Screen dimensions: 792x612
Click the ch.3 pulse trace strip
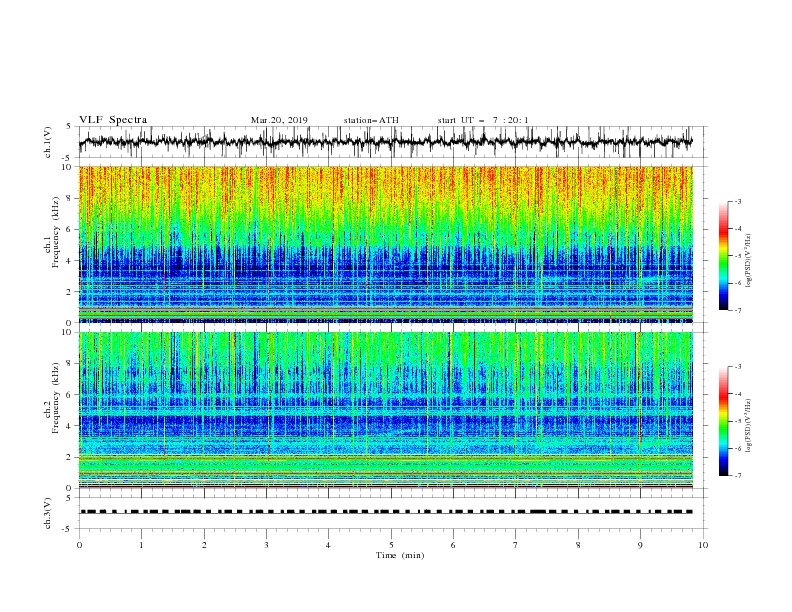(x=385, y=512)
